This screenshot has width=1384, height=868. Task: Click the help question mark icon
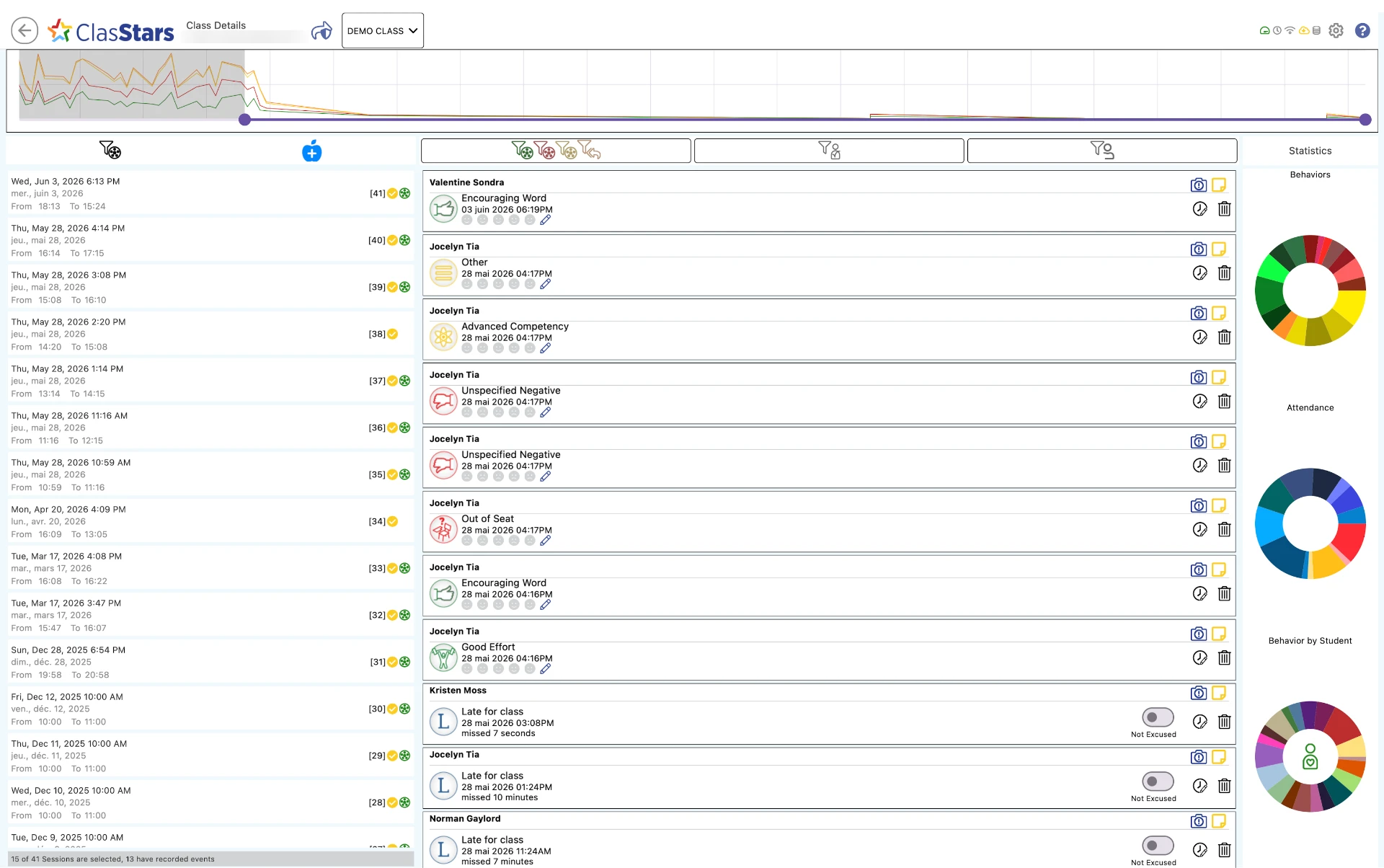[1362, 30]
